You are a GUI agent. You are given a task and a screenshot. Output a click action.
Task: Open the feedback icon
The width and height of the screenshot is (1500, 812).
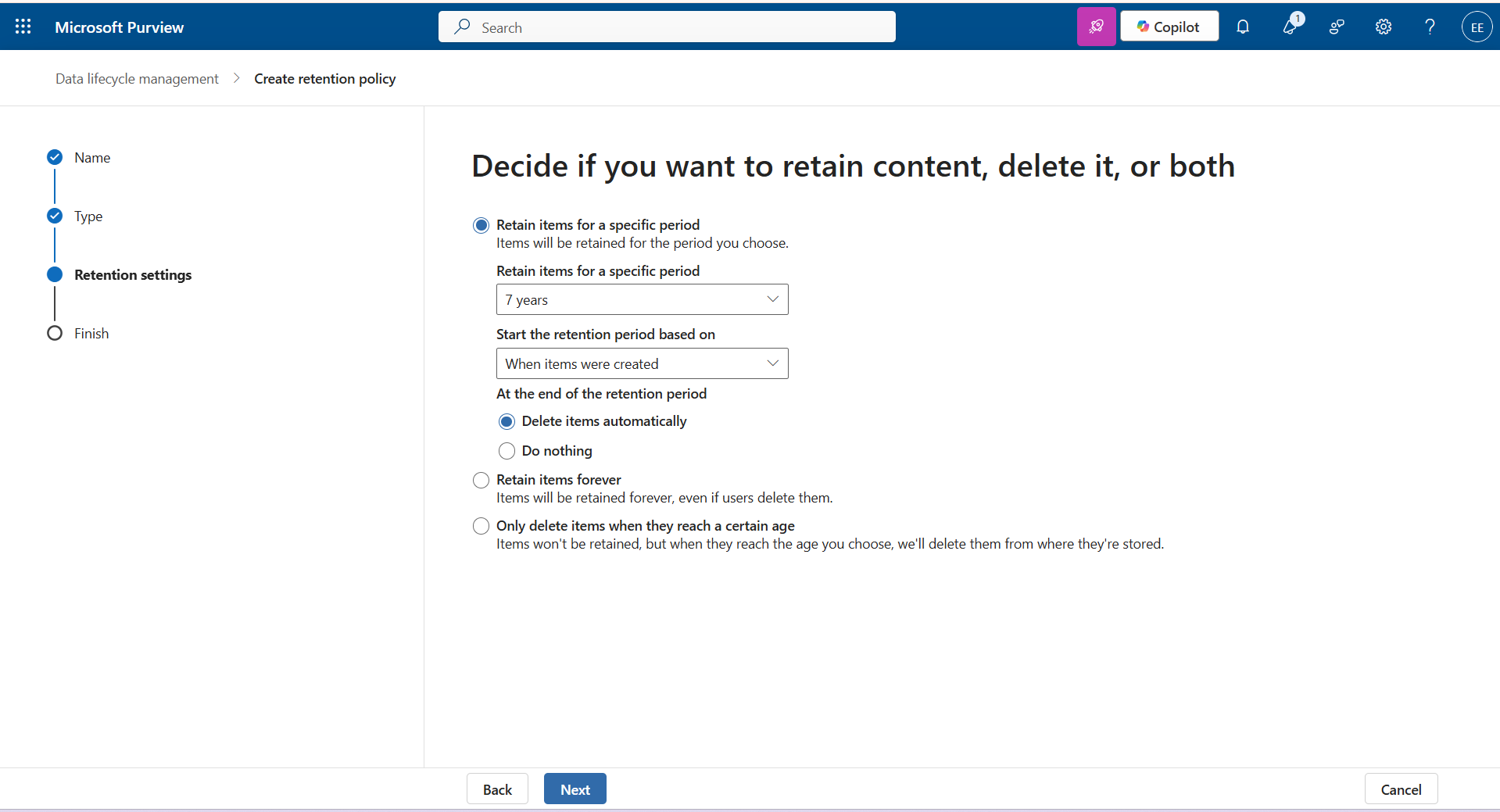click(x=1336, y=27)
